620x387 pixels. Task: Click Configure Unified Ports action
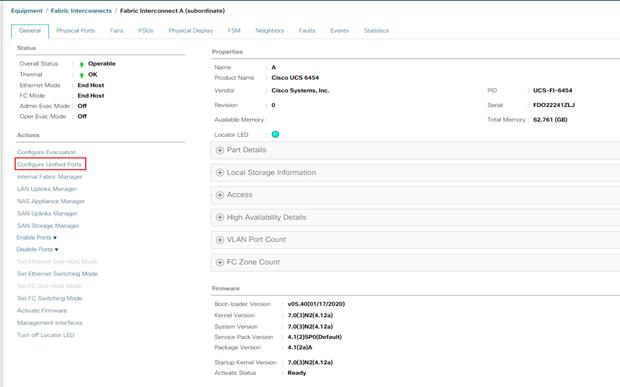click(49, 164)
